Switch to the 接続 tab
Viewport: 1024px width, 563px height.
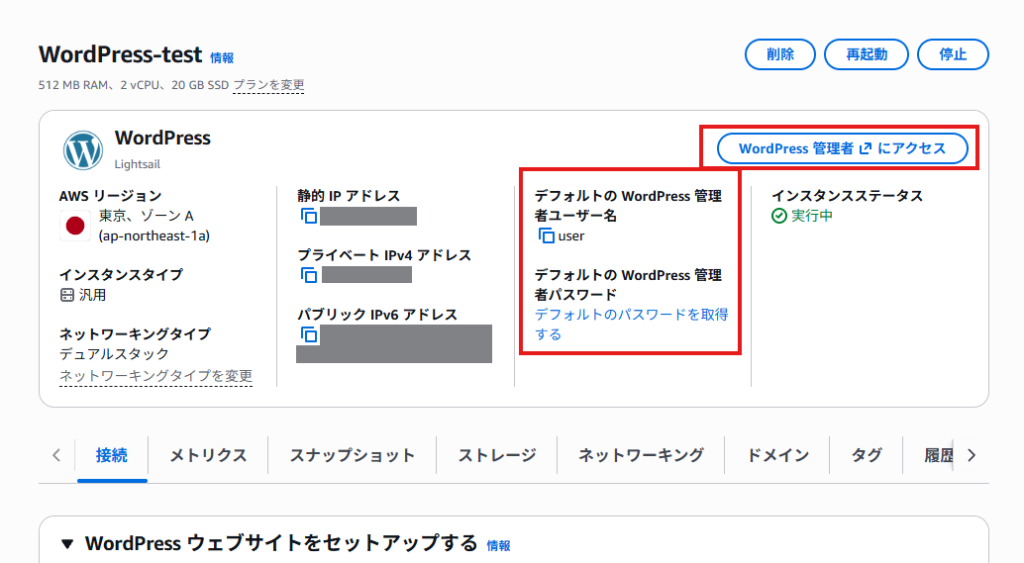click(112, 455)
